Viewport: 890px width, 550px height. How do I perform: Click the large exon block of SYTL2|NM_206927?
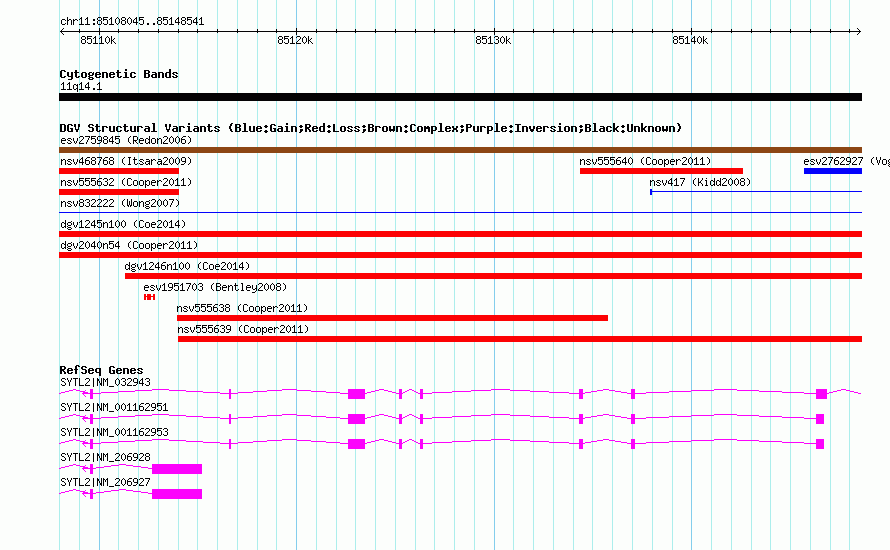[177, 494]
